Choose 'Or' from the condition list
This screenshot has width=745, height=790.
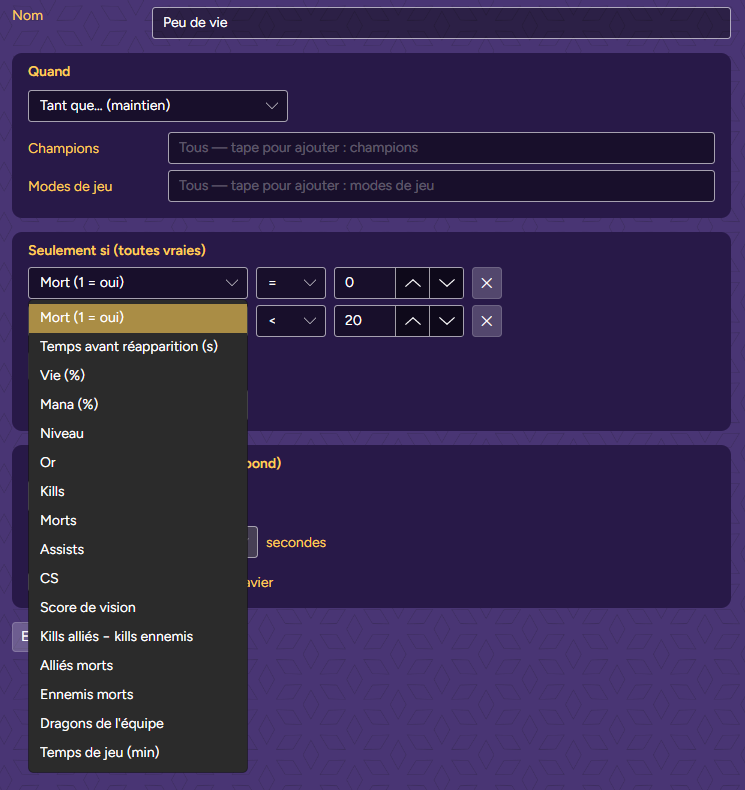click(138, 463)
